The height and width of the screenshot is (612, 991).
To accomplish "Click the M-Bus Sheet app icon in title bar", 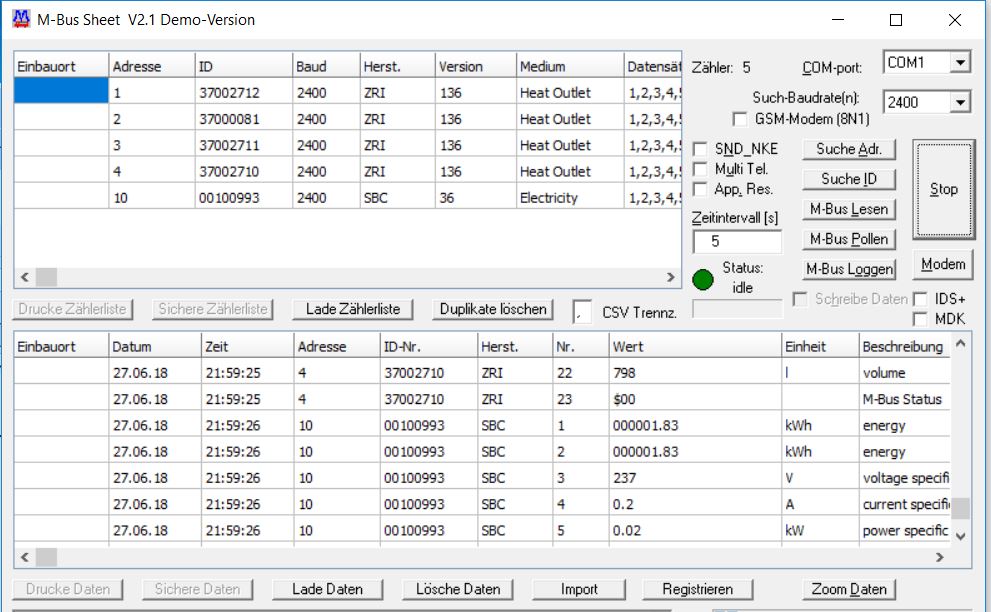I will coord(21,20).
